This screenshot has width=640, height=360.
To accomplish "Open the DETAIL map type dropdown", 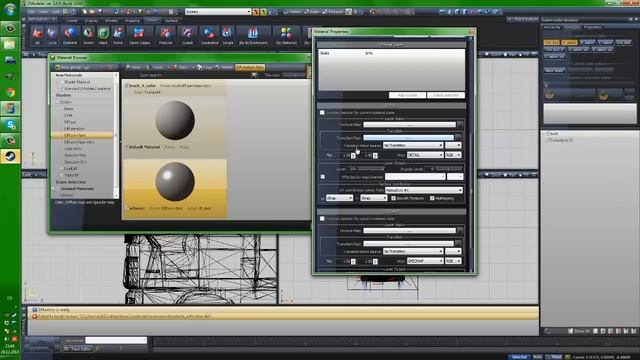I will (425, 155).
